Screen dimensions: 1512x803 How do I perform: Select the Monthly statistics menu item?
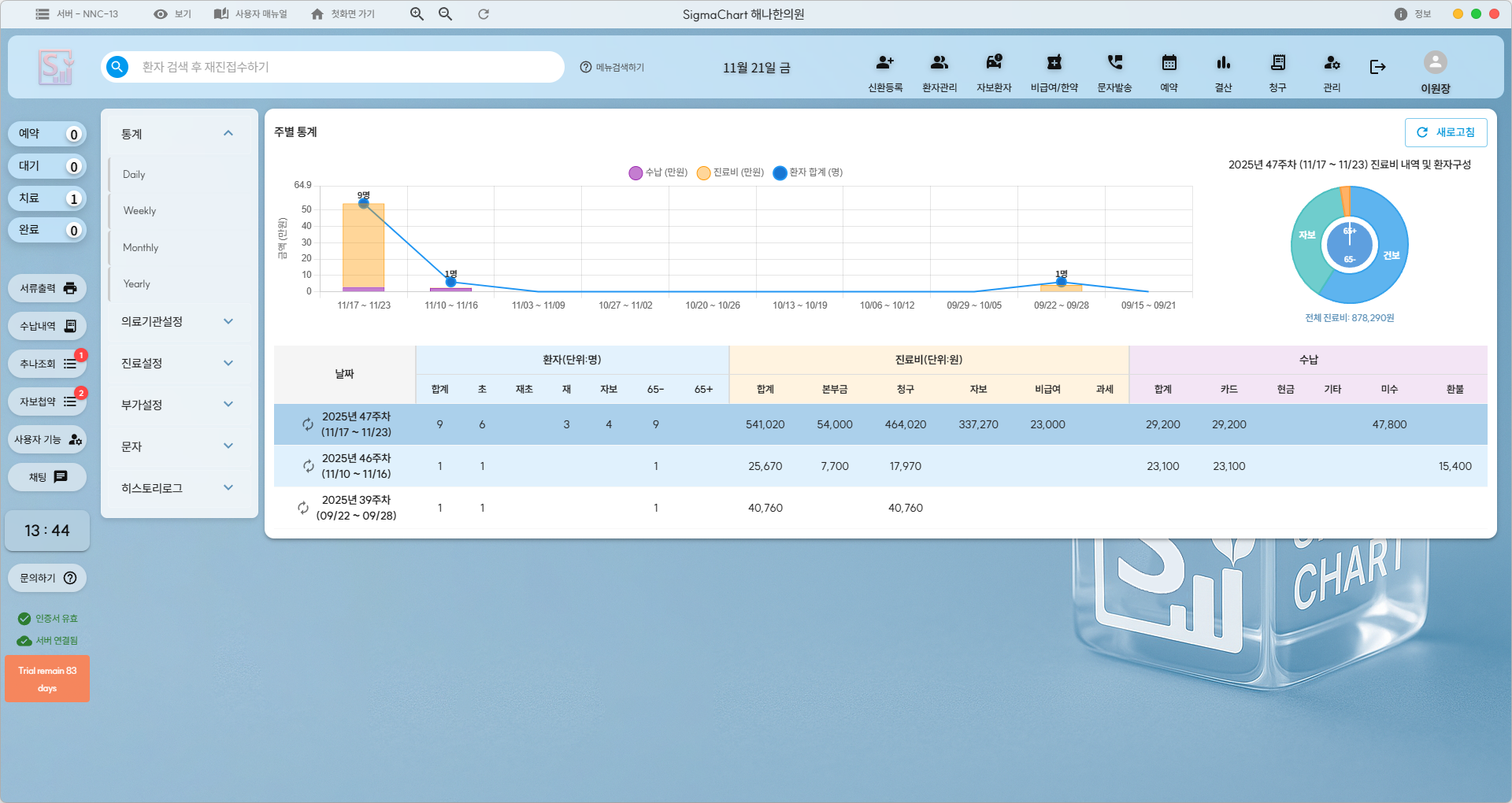click(141, 247)
